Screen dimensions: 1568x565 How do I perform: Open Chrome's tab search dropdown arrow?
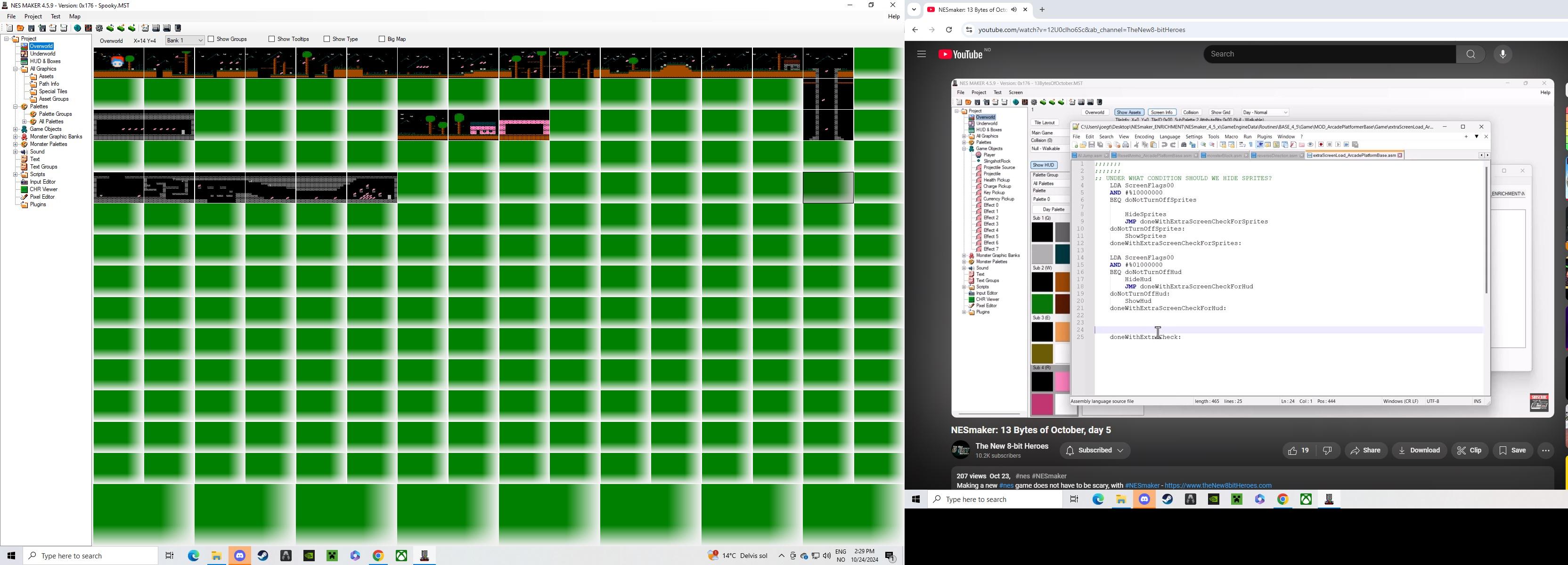click(914, 10)
